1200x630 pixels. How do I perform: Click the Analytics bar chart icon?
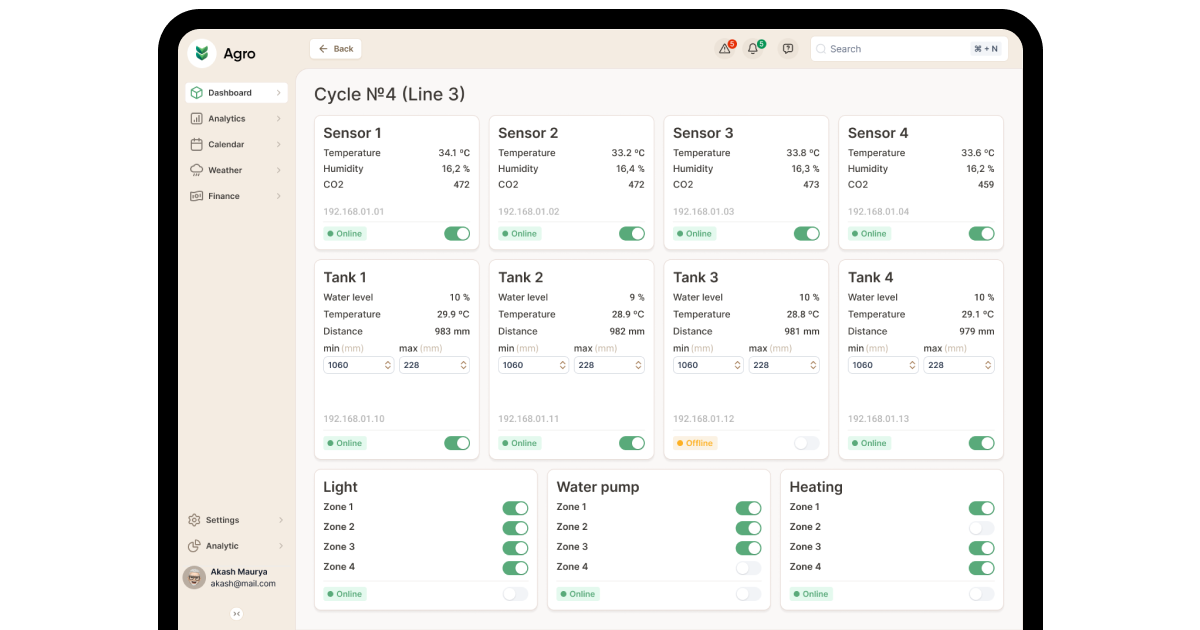(196, 118)
